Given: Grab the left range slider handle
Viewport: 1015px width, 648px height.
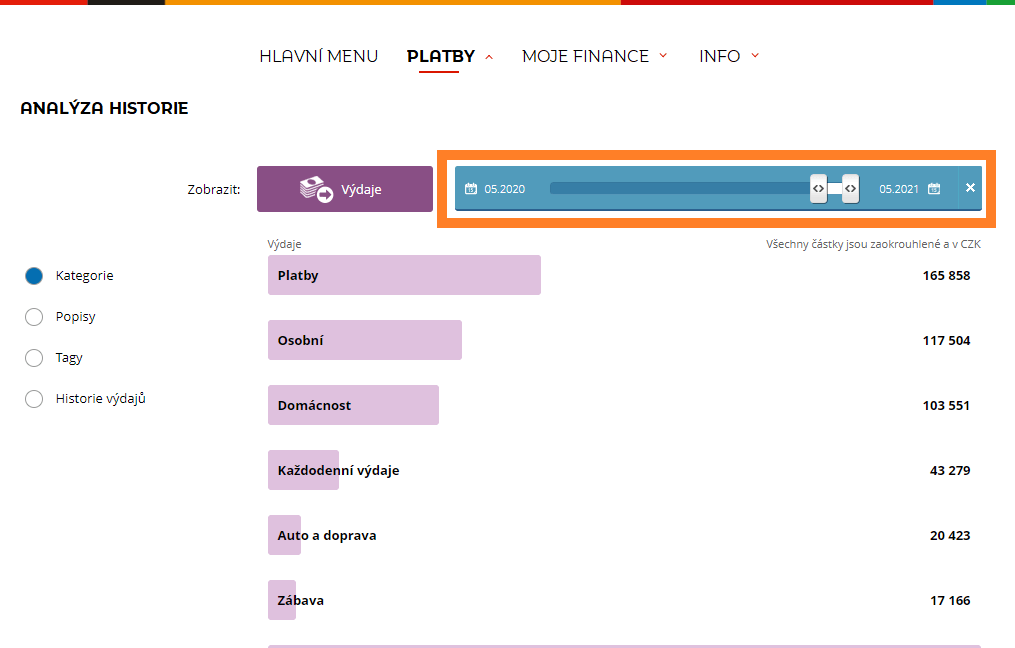Looking at the screenshot, I should (x=818, y=188).
